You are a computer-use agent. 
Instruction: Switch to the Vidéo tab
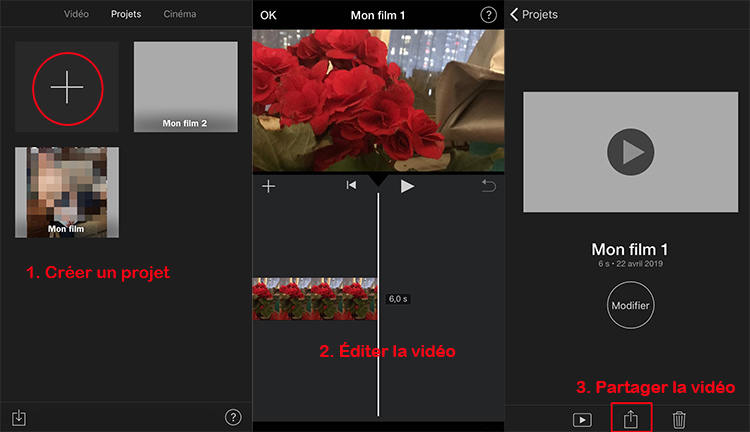(76, 14)
